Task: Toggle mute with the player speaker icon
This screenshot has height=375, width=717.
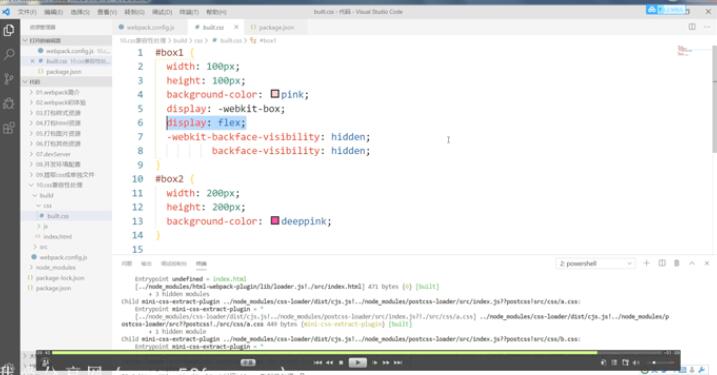Action: pos(636,363)
